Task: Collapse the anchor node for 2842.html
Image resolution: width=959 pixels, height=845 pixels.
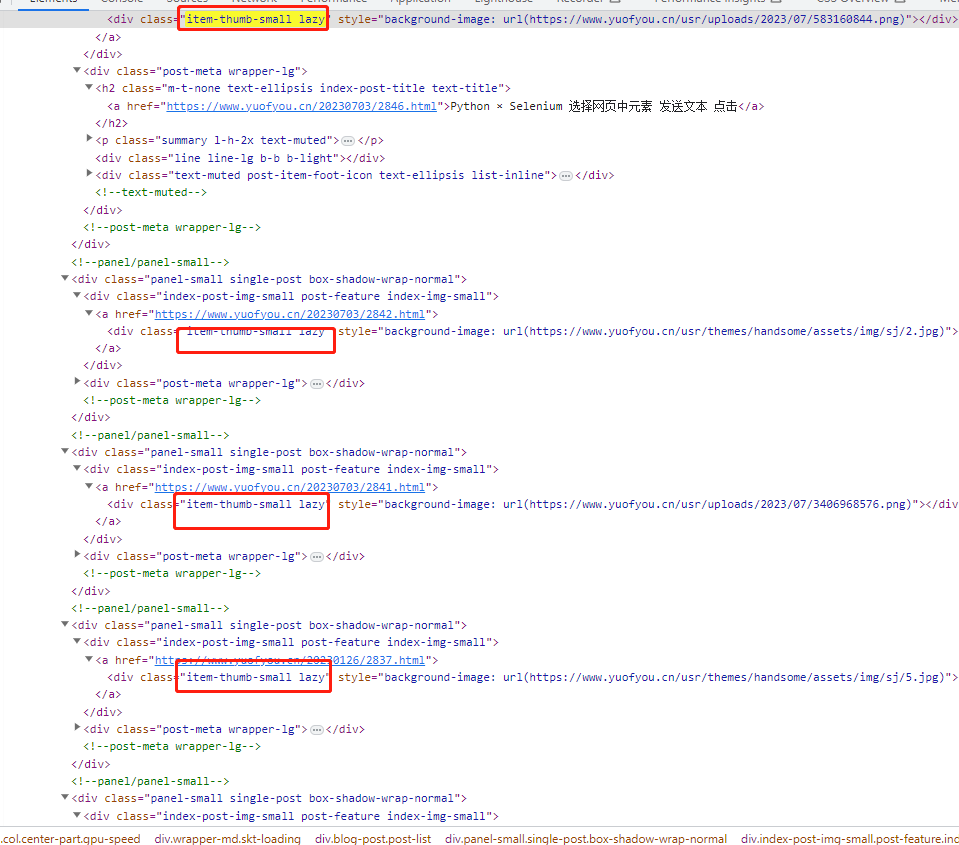Action: tap(89, 314)
